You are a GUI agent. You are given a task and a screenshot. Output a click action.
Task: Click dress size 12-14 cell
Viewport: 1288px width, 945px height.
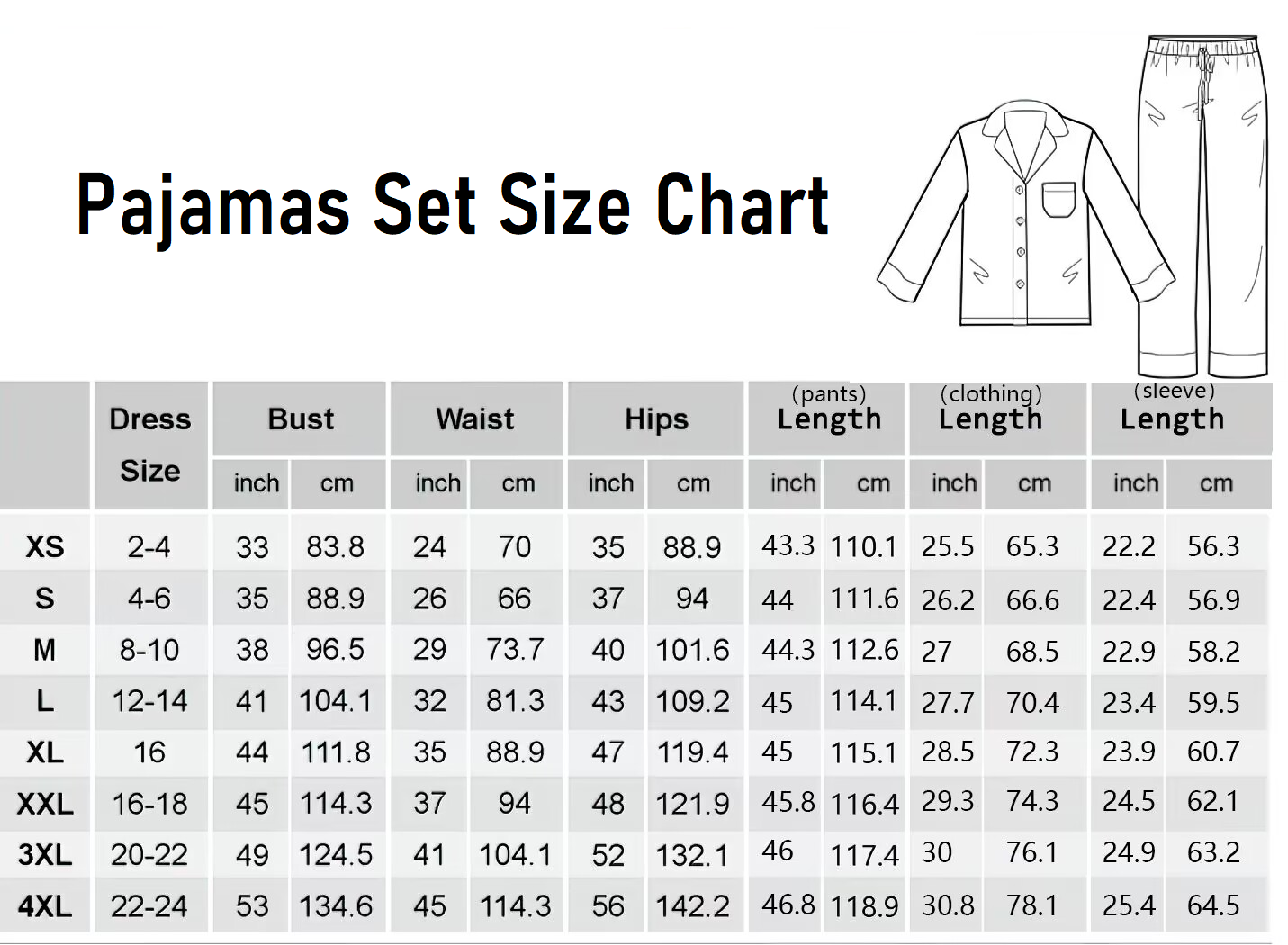[149, 701]
